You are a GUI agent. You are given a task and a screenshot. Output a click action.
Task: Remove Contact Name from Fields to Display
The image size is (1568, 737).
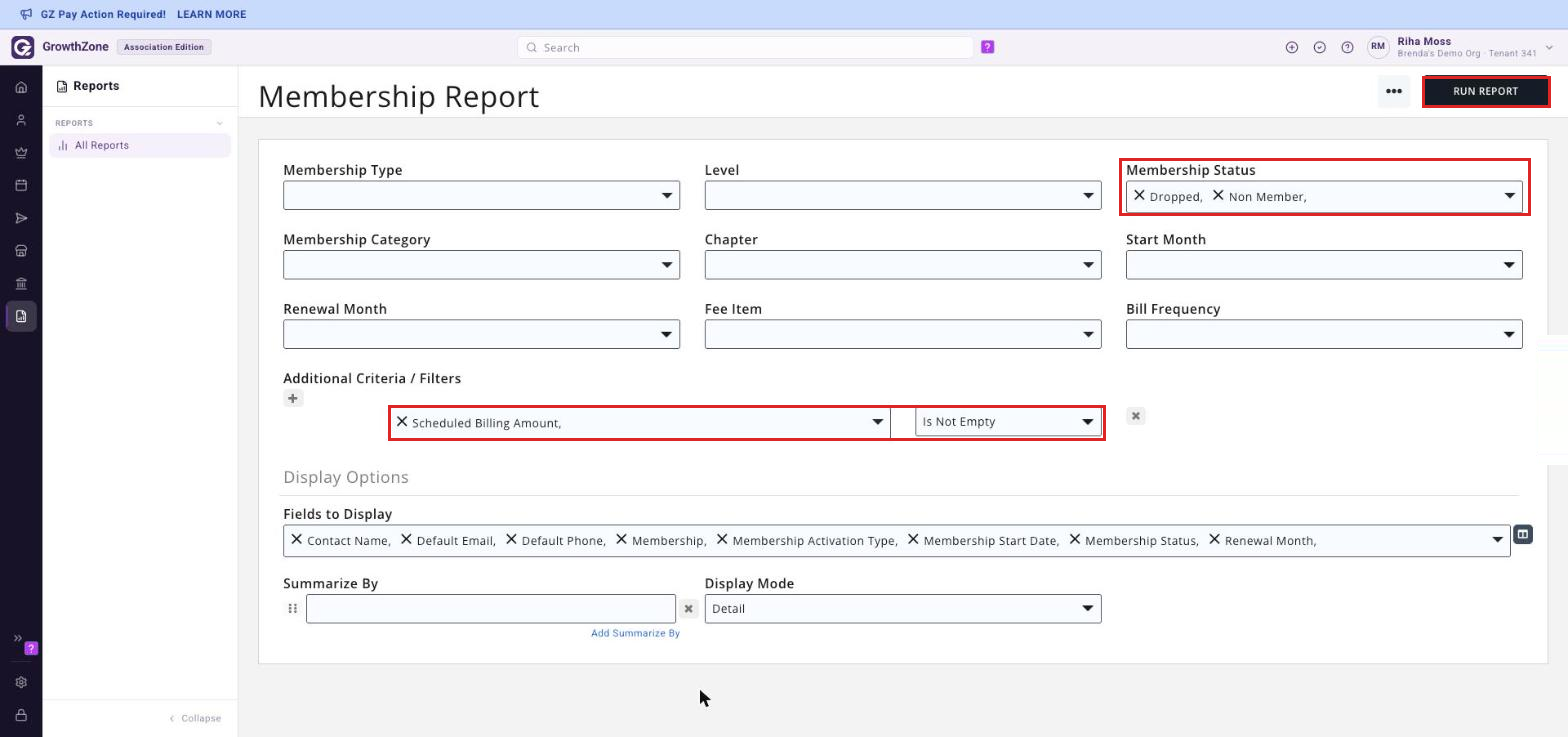[x=296, y=539]
